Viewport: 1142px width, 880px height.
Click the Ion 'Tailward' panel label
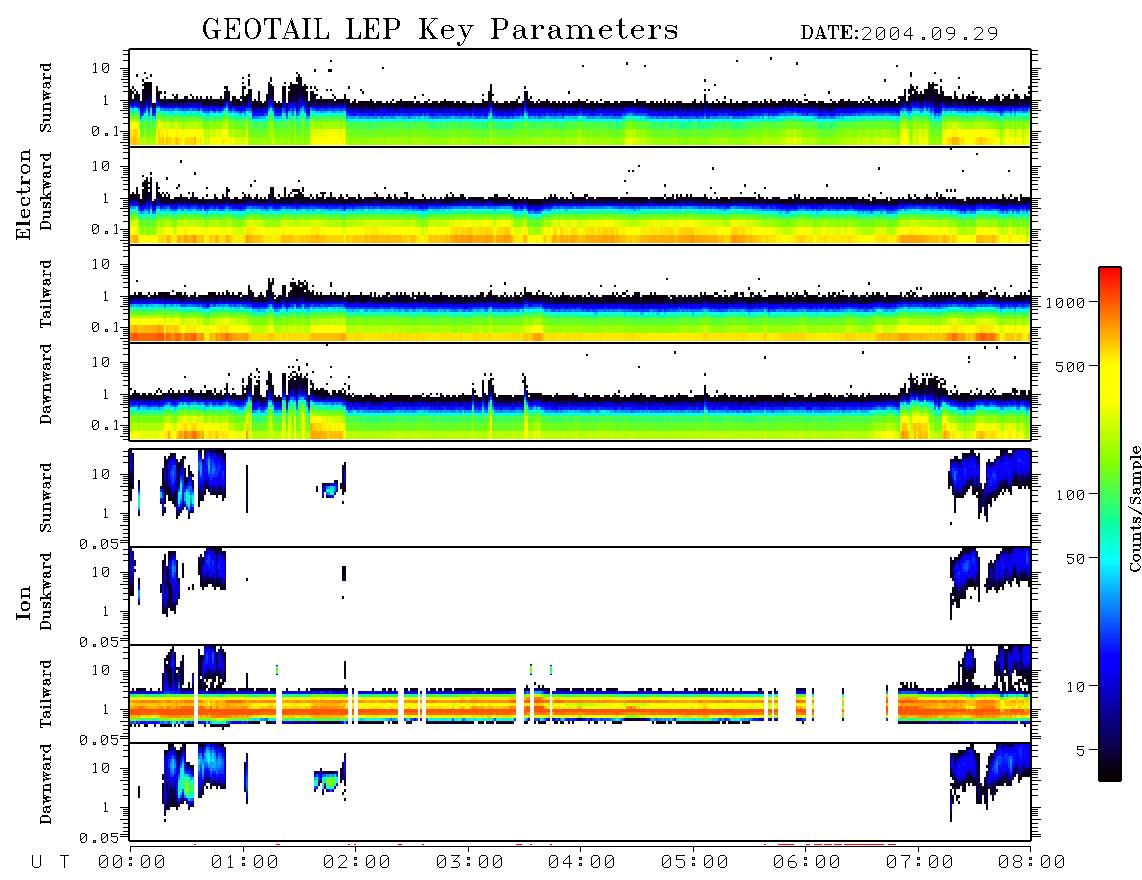point(46,694)
